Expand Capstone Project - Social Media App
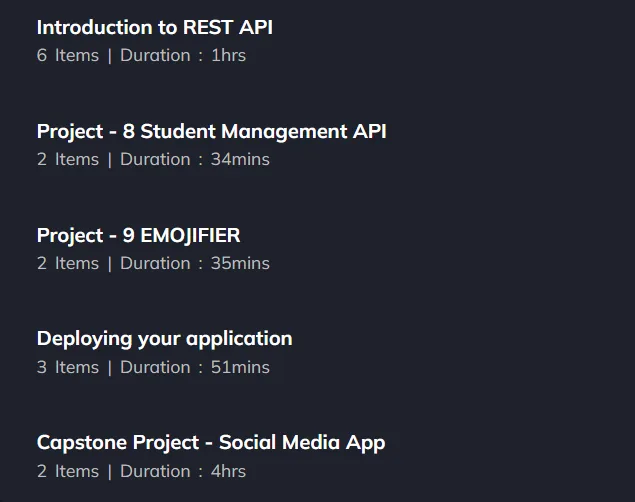 tap(211, 443)
